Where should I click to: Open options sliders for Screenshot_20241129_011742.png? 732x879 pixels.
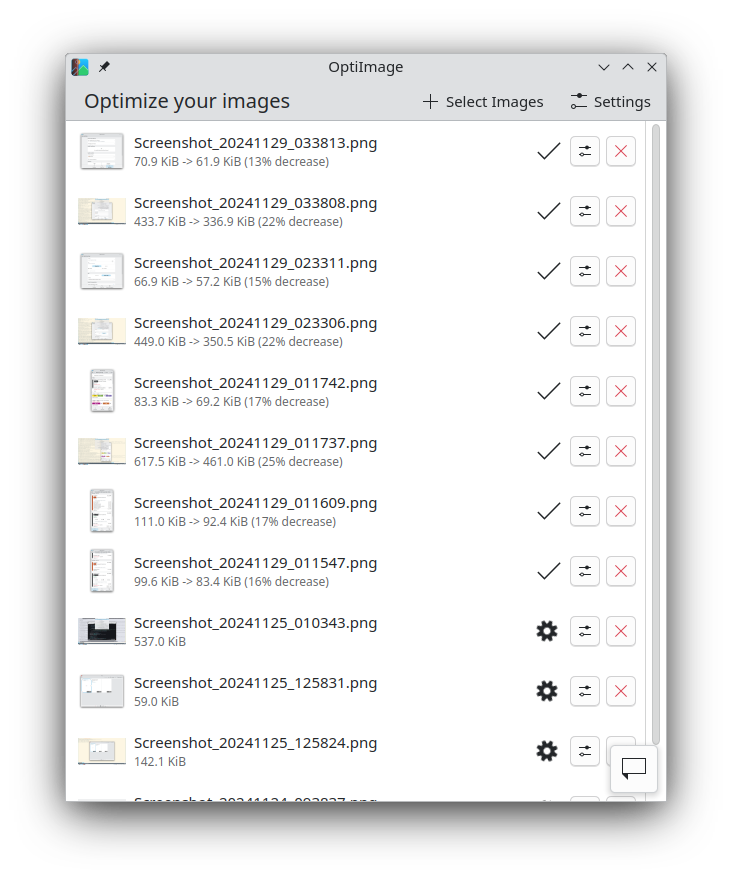point(585,391)
